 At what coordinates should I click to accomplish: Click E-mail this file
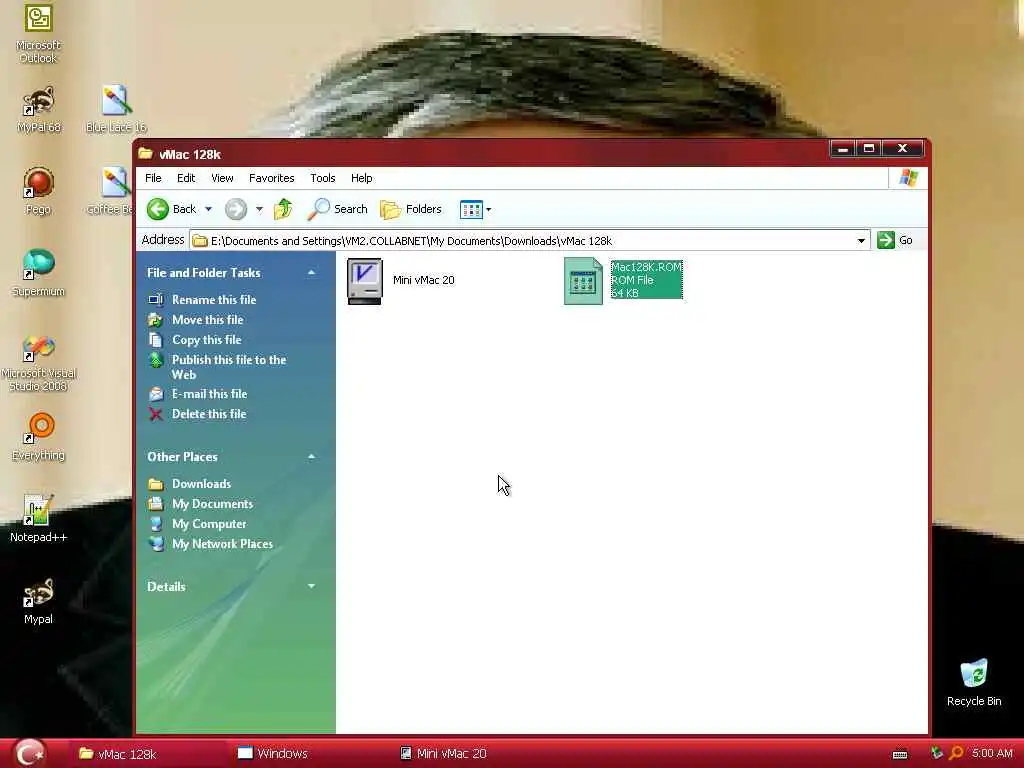pos(198,394)
